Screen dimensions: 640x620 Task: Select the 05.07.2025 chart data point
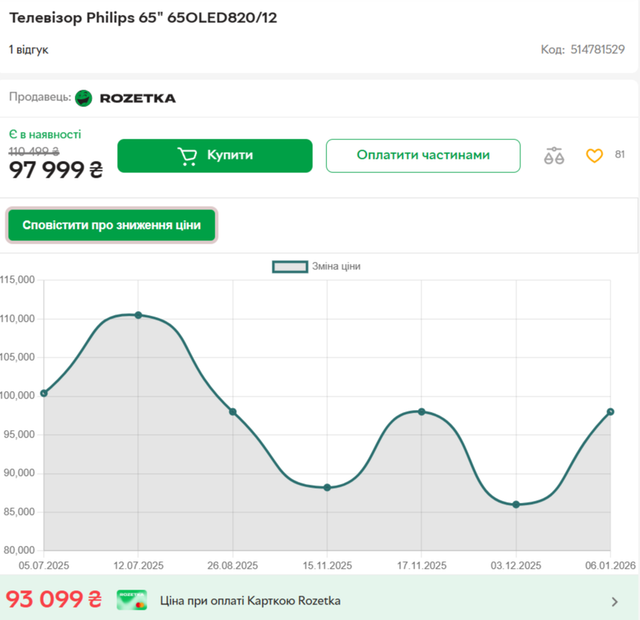(44, 393)
